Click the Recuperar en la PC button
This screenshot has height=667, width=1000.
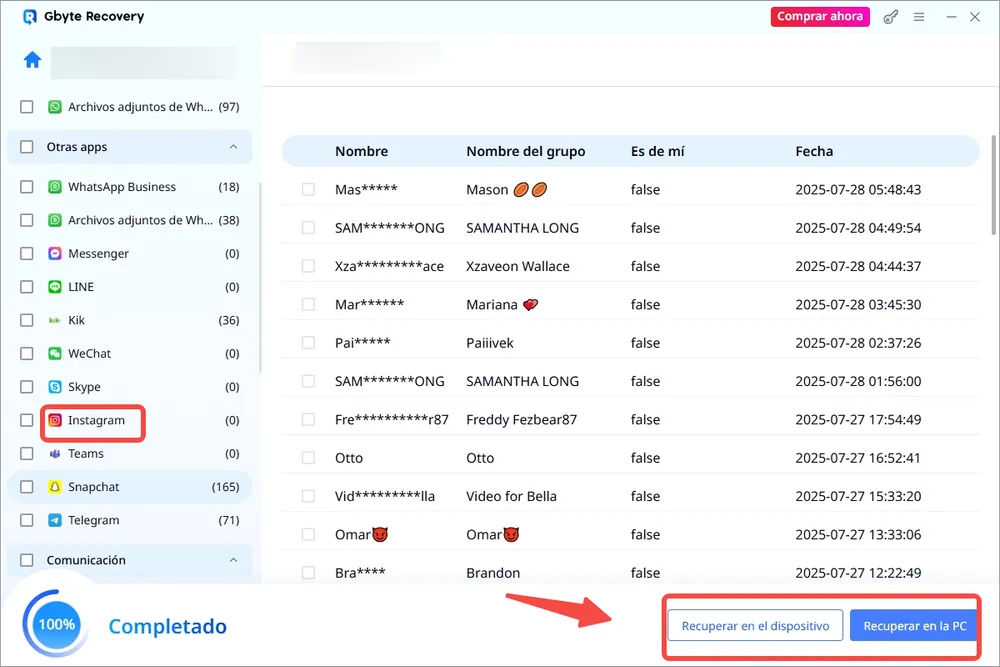tap(914, 625)
